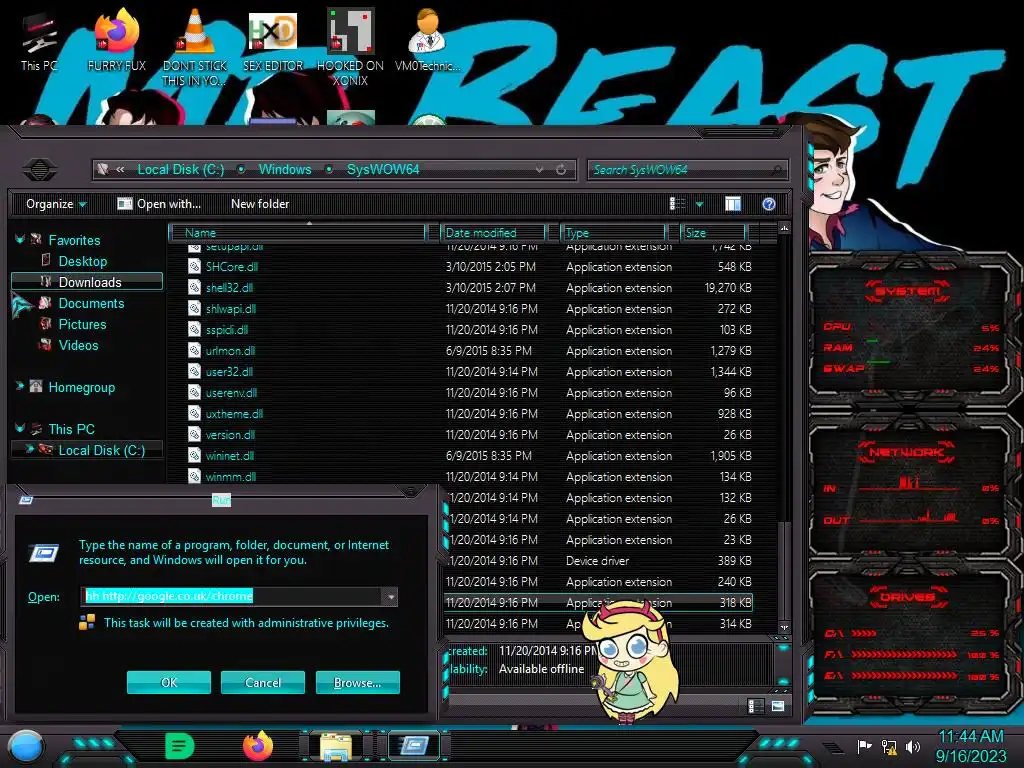Viewport: 1024px width, 768px height.
Task: Select the version.dll file
Action: click(x=230, y=434)
